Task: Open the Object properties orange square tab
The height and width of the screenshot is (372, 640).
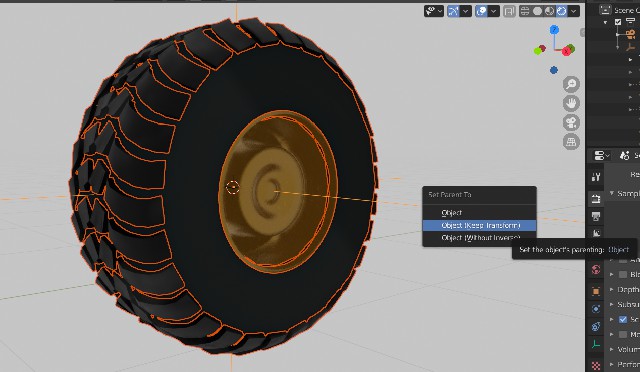Action: tap(596, 291)
